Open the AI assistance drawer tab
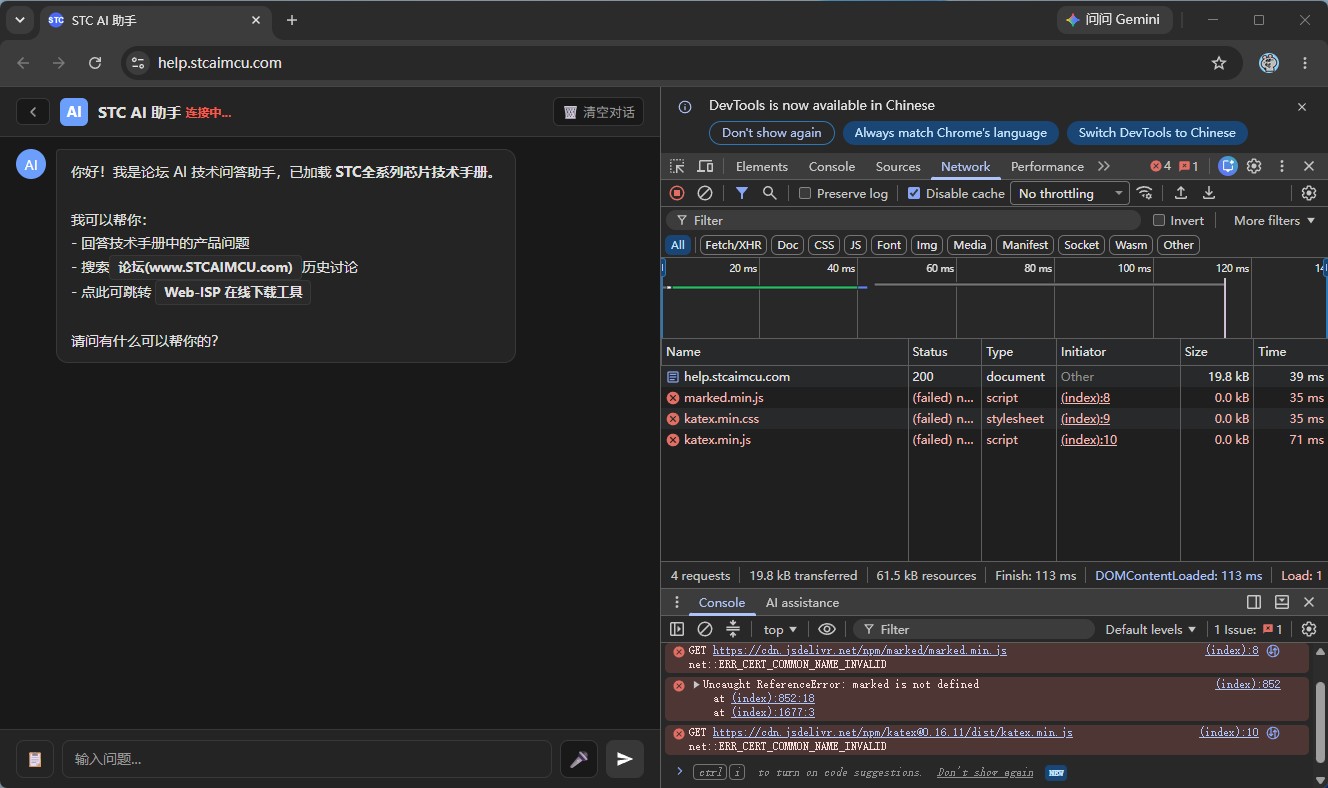This screenshot has width=1328, height=788. point(802,602)
